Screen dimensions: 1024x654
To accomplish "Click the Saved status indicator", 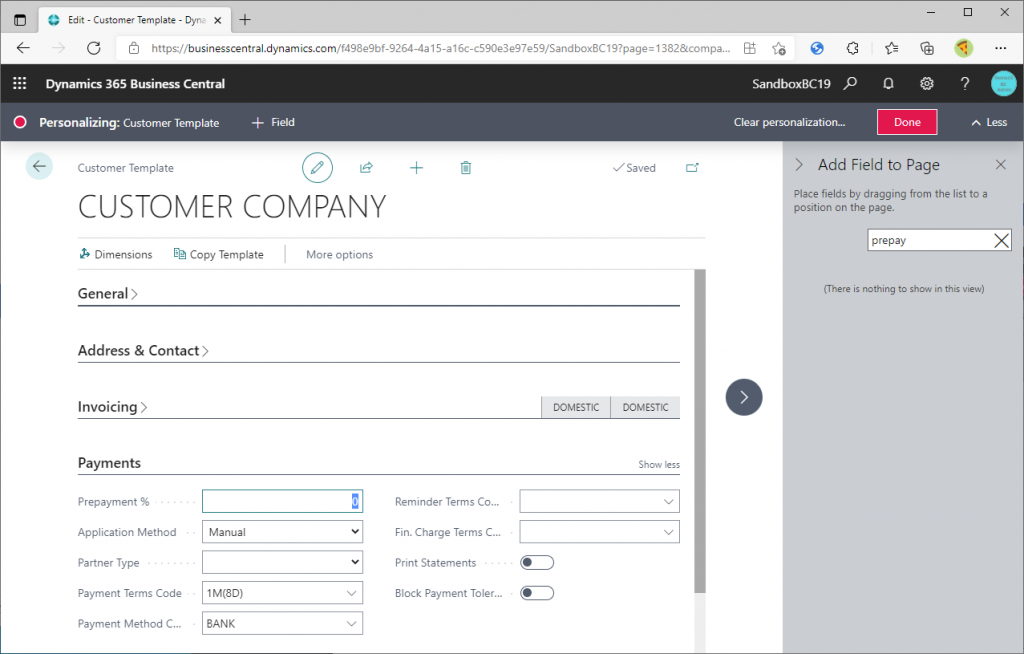I will [634, 168].
